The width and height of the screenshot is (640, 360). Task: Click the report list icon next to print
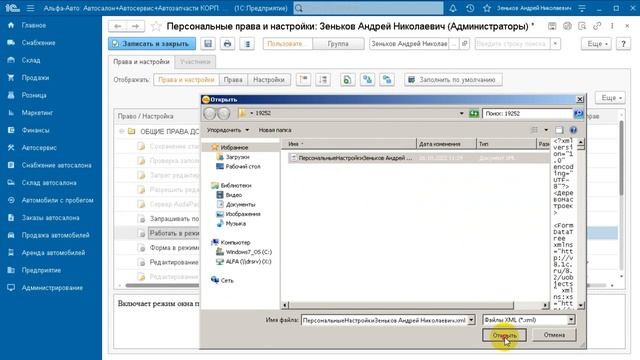pos(247,44)
